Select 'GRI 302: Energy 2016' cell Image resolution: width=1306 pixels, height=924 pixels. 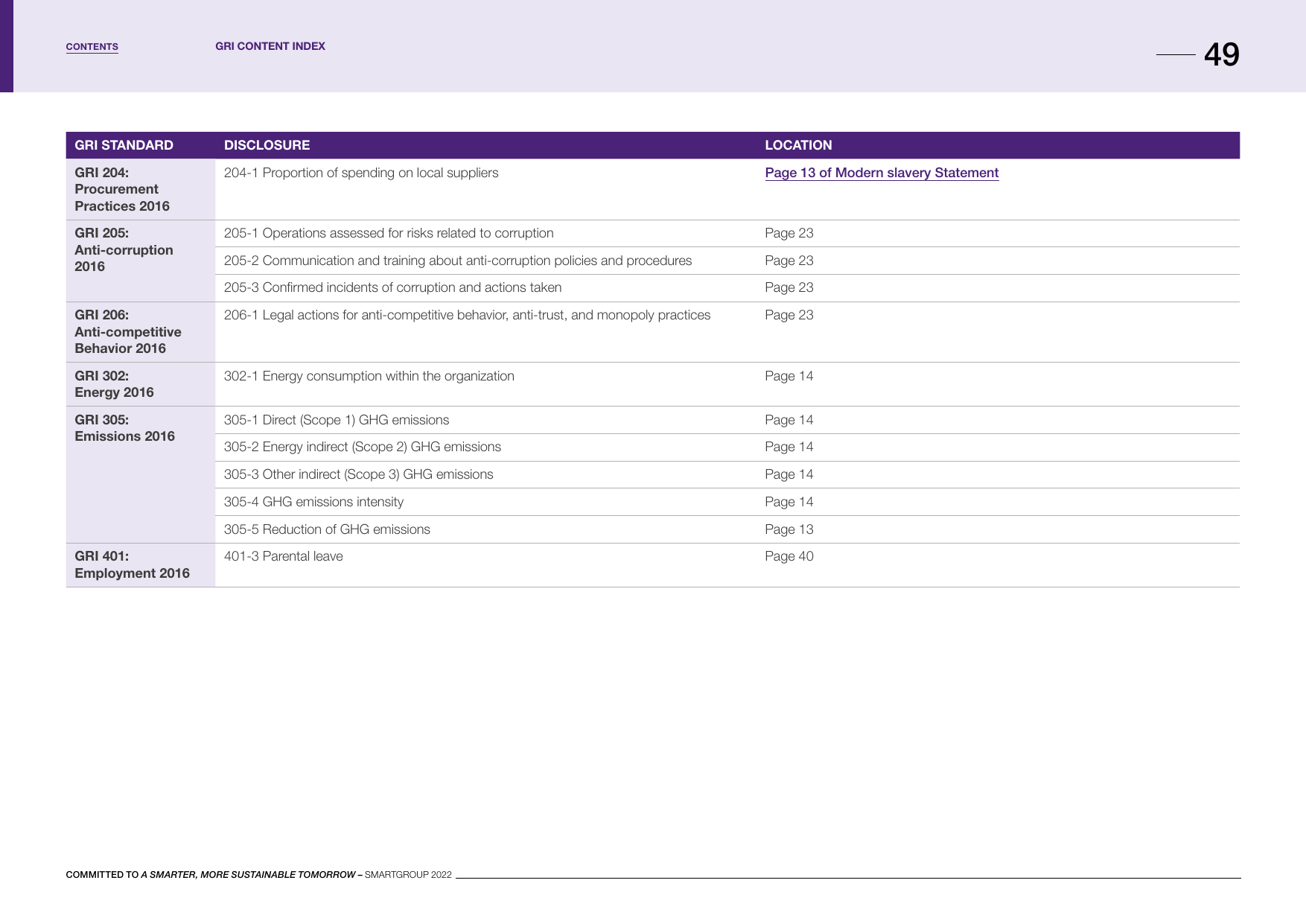point(141,384)
